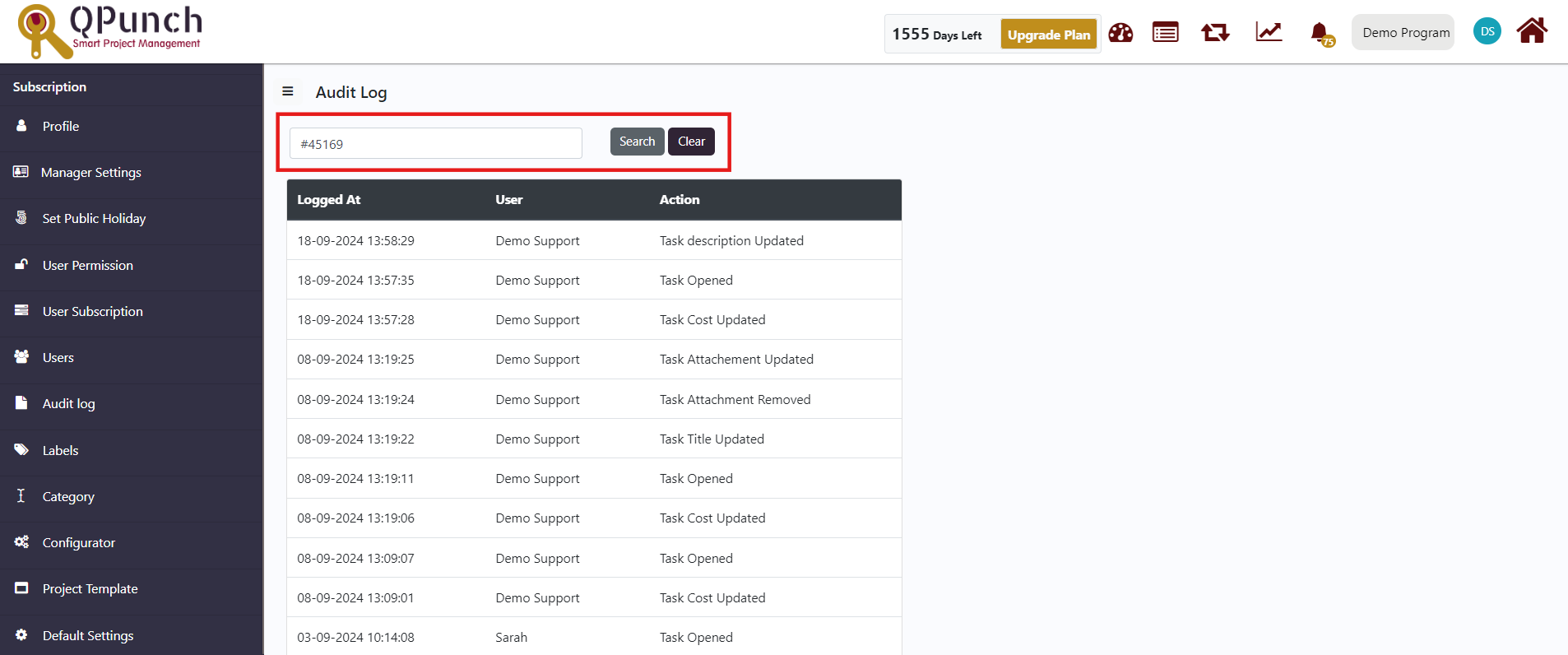This screenshot has height=655, width=1568.
Task: Open the line chart reports icon
Action: pyautogui.click(x=1269, y=32)
